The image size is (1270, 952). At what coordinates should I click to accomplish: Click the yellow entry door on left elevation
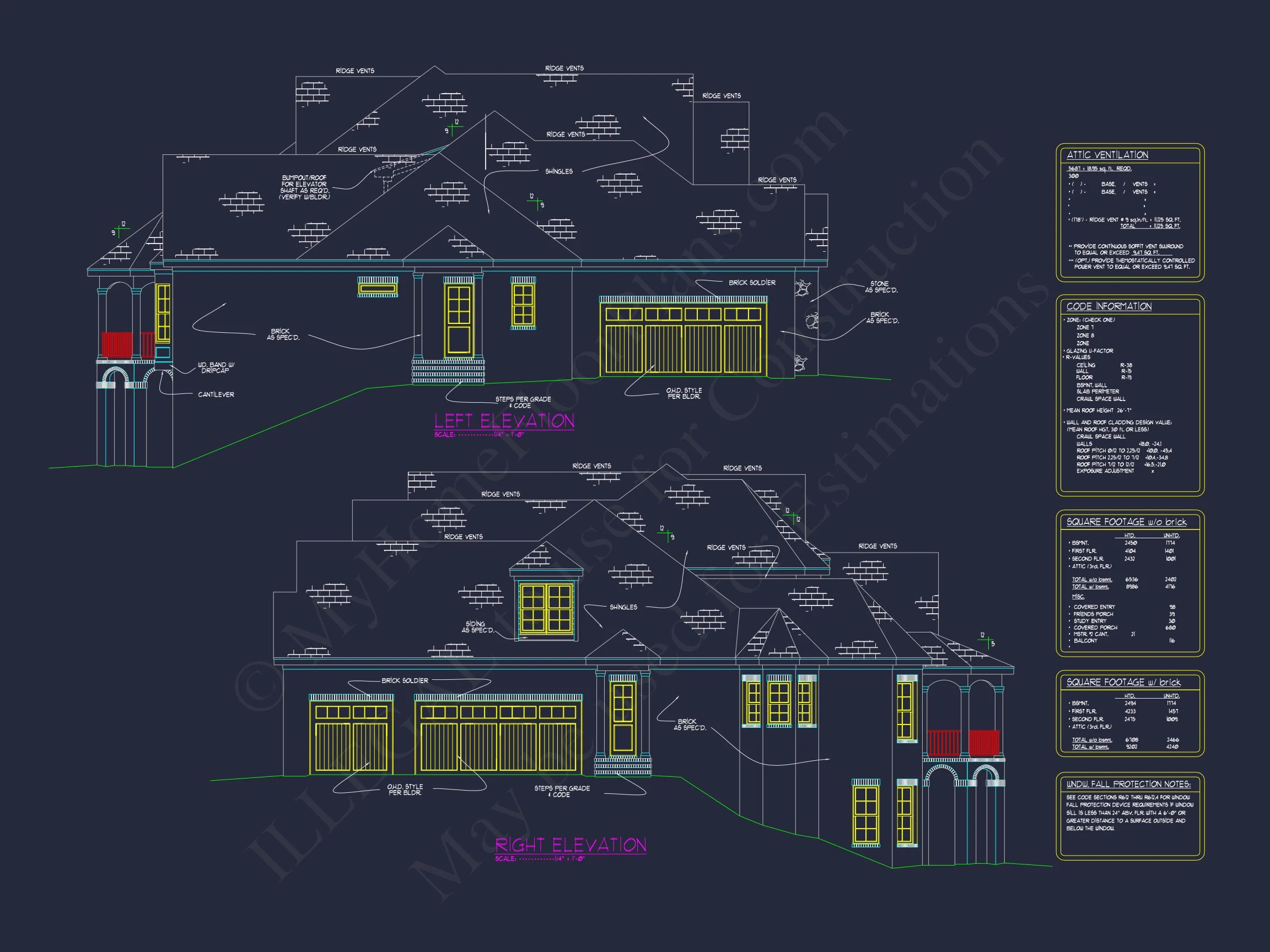tap(458, 320)
